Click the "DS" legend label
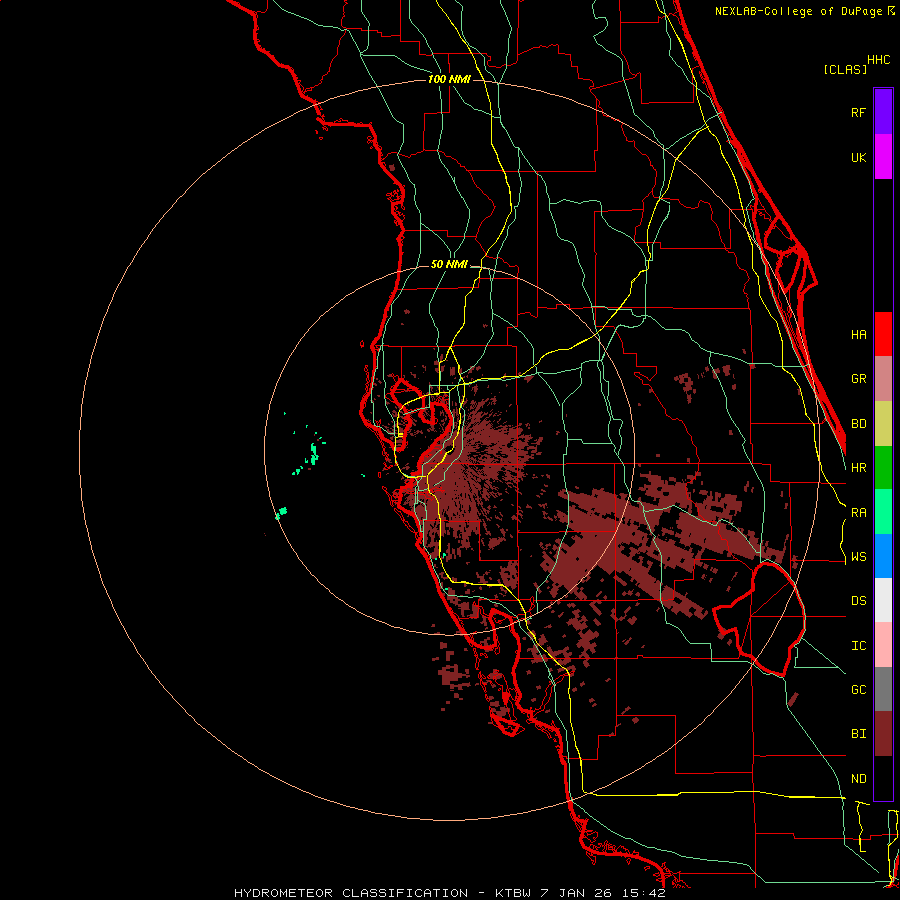Viewport: 900px width, 900px height. click(859, 601)
